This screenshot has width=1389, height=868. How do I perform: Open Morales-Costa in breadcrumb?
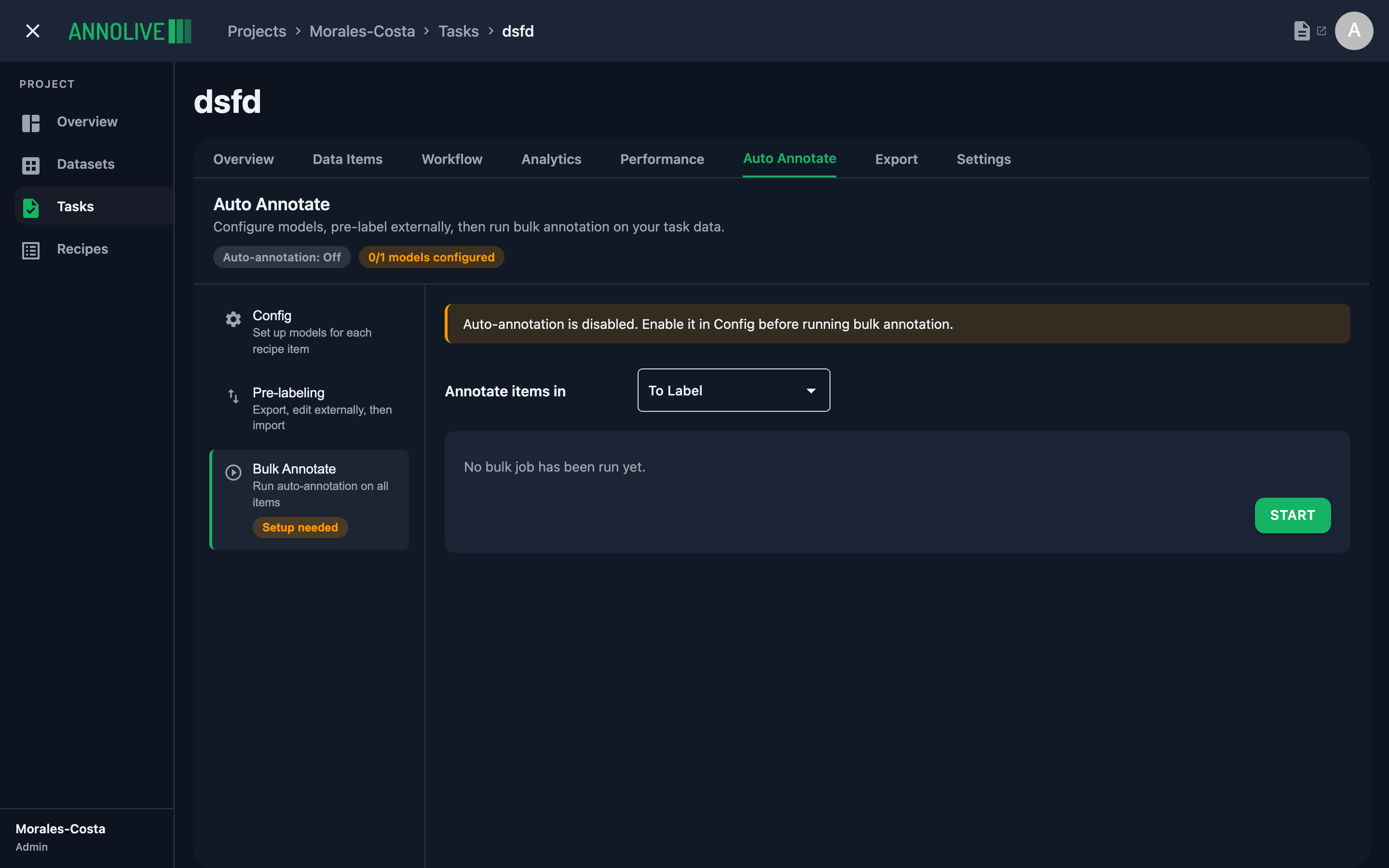pyautogui.click(x=362, y=31)
